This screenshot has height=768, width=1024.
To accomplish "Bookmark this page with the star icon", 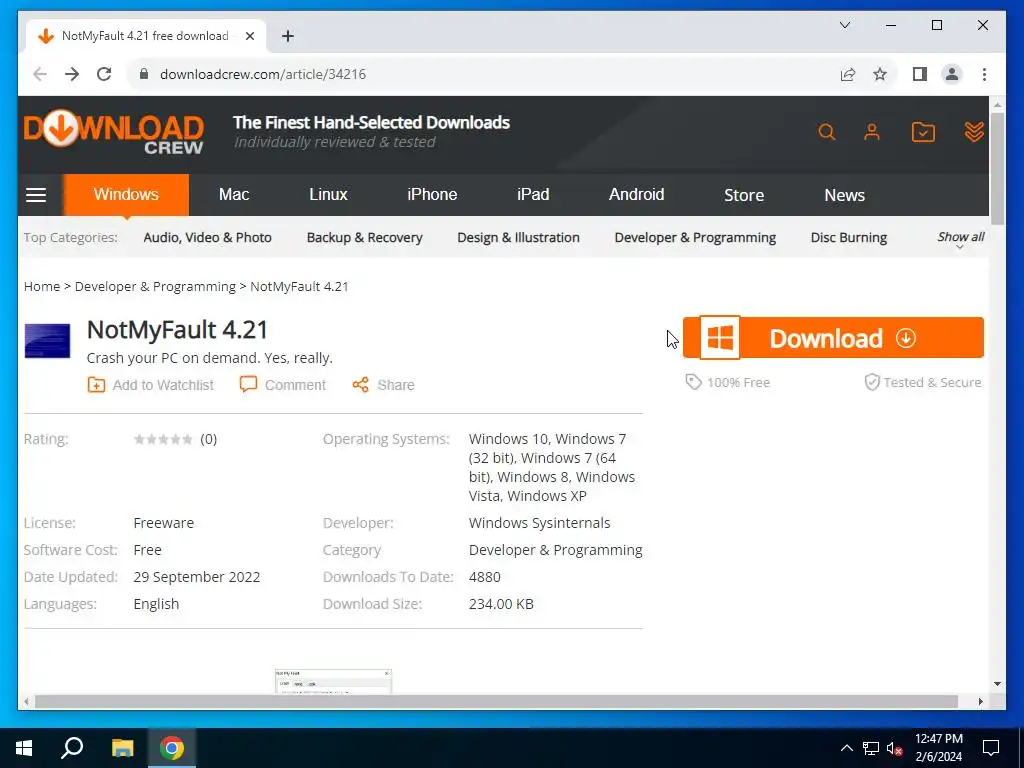I will (x=880, y=74).
